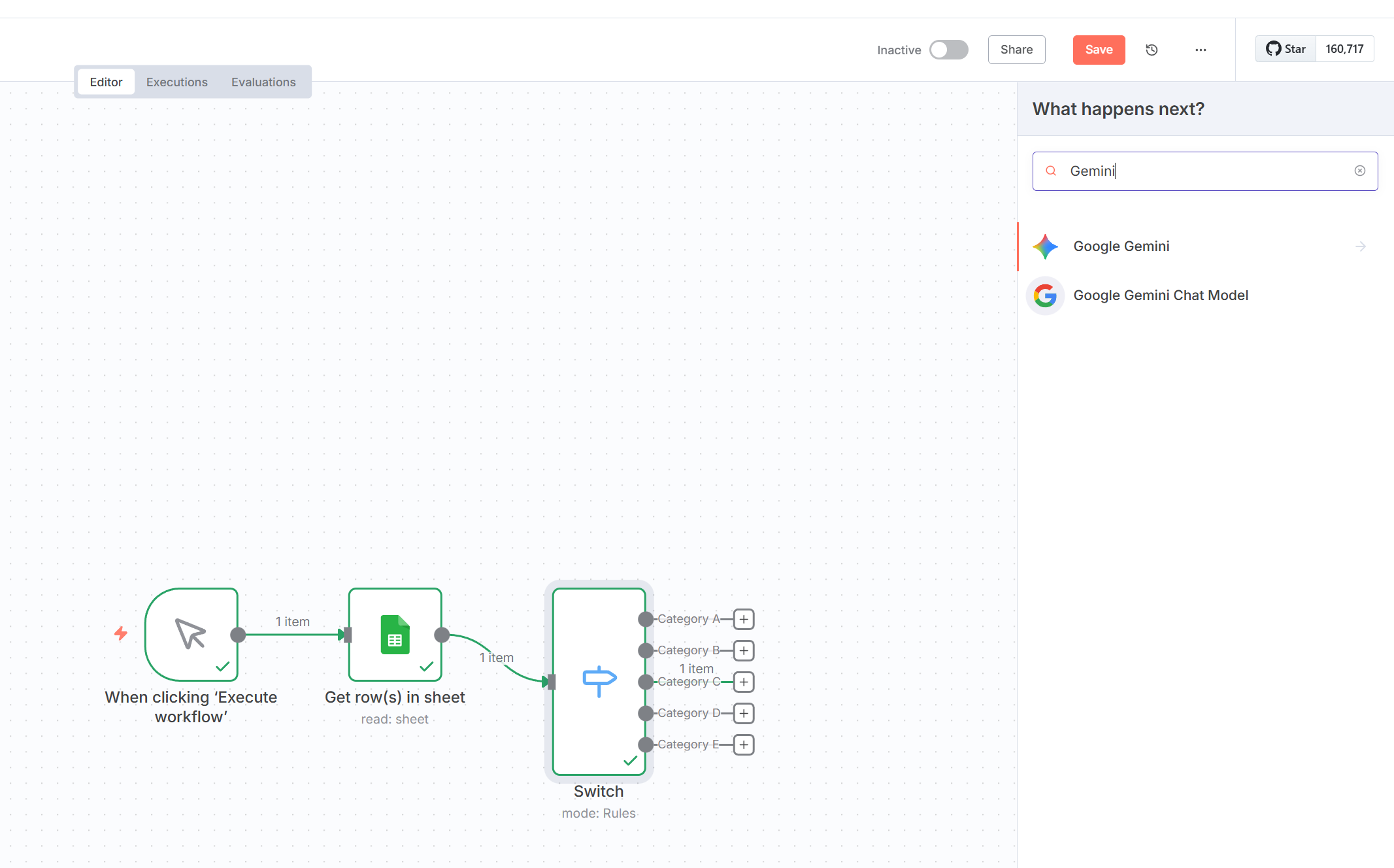
Task: Click the red lightning trigger icon
Action: (x=121, y=633)
